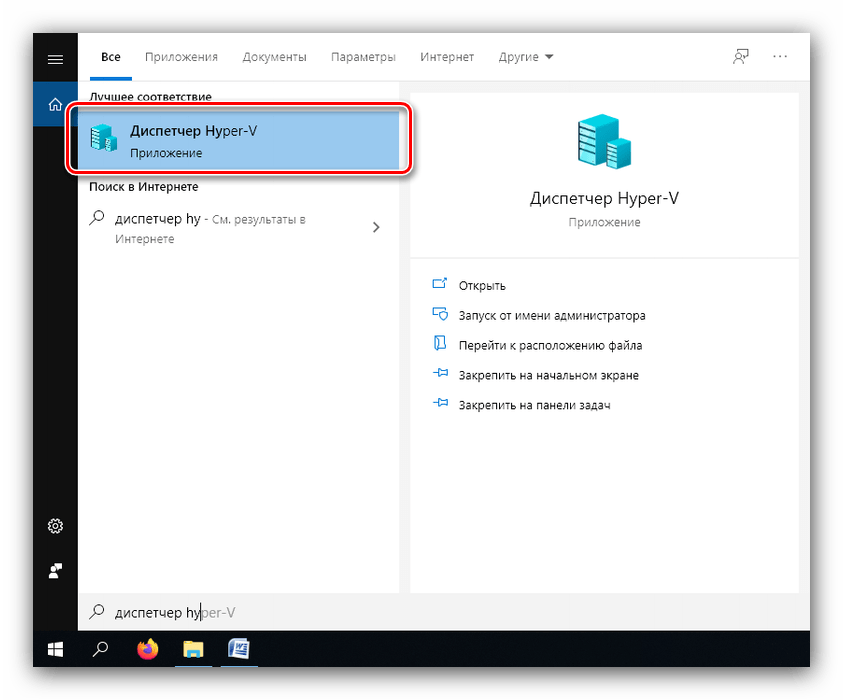Click the user account icon in sidebar

(x=55, y=571)
